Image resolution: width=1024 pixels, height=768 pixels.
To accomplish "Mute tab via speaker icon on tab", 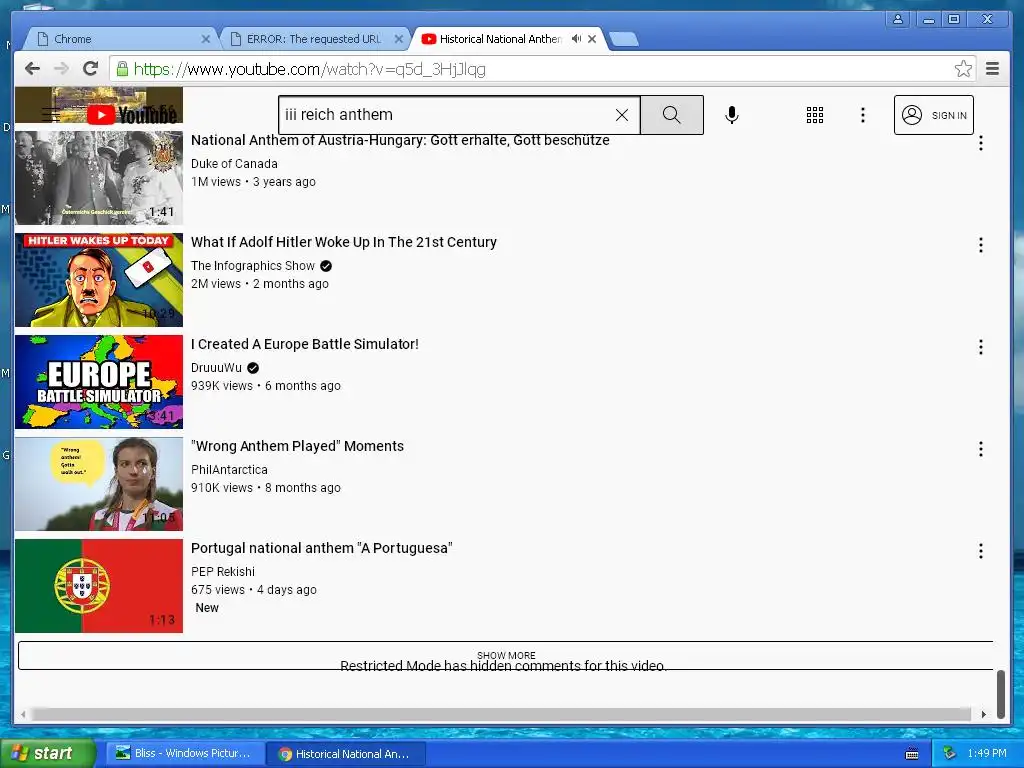I will coord(576,39).
